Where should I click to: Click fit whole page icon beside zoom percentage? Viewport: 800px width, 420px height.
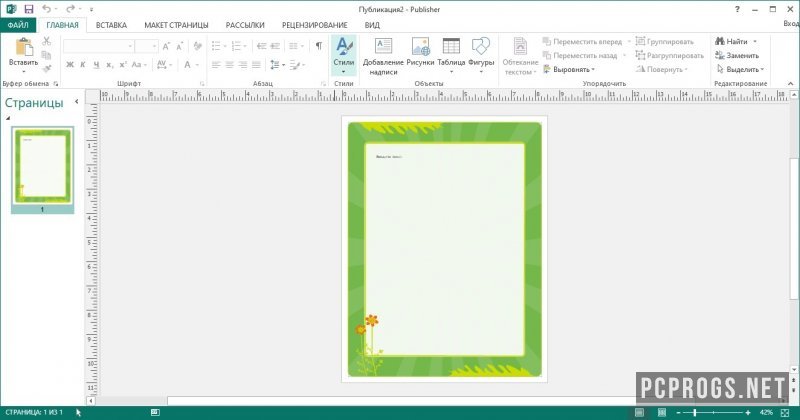click(785, 412)
